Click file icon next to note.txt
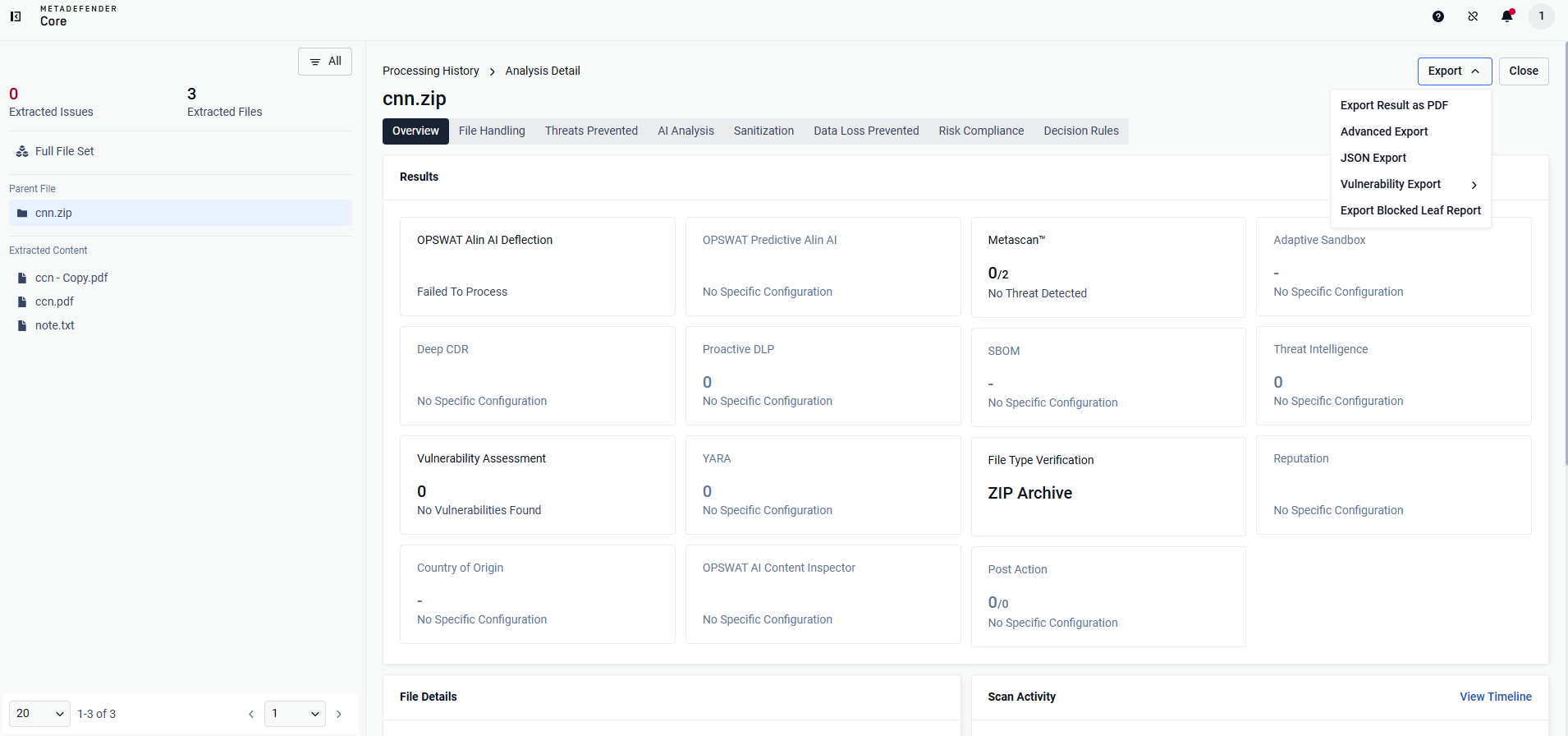This screenshot has height=736, width=1568. click(22, 326)
